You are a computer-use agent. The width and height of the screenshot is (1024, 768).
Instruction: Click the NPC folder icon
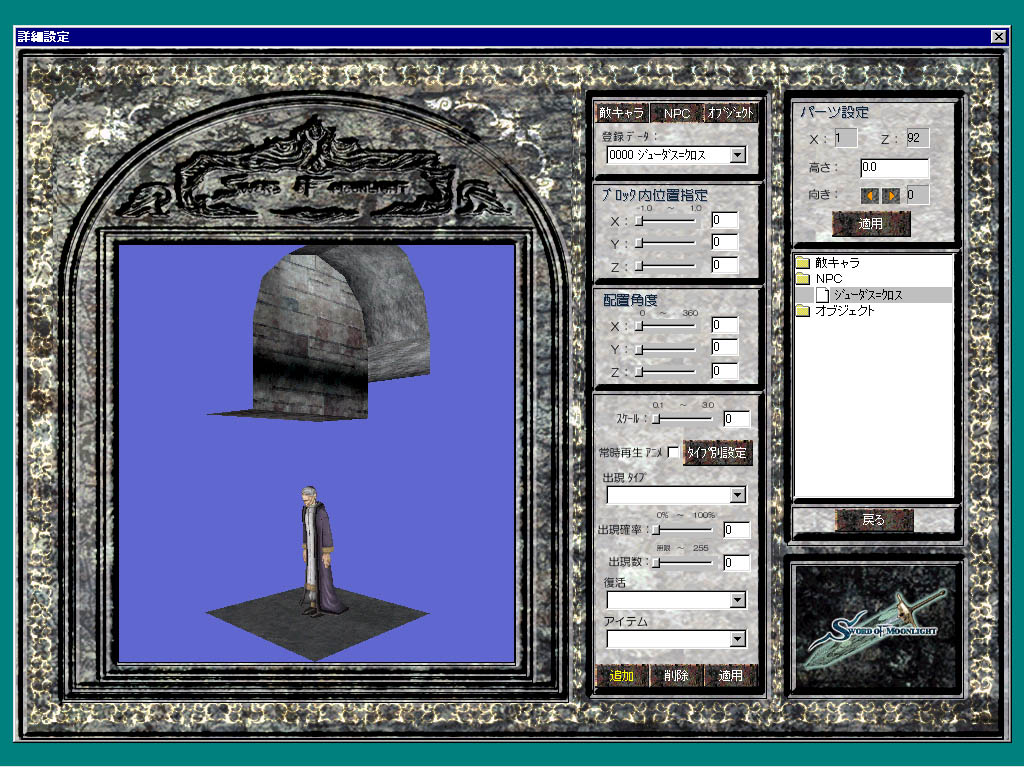[x=803, y=279]
